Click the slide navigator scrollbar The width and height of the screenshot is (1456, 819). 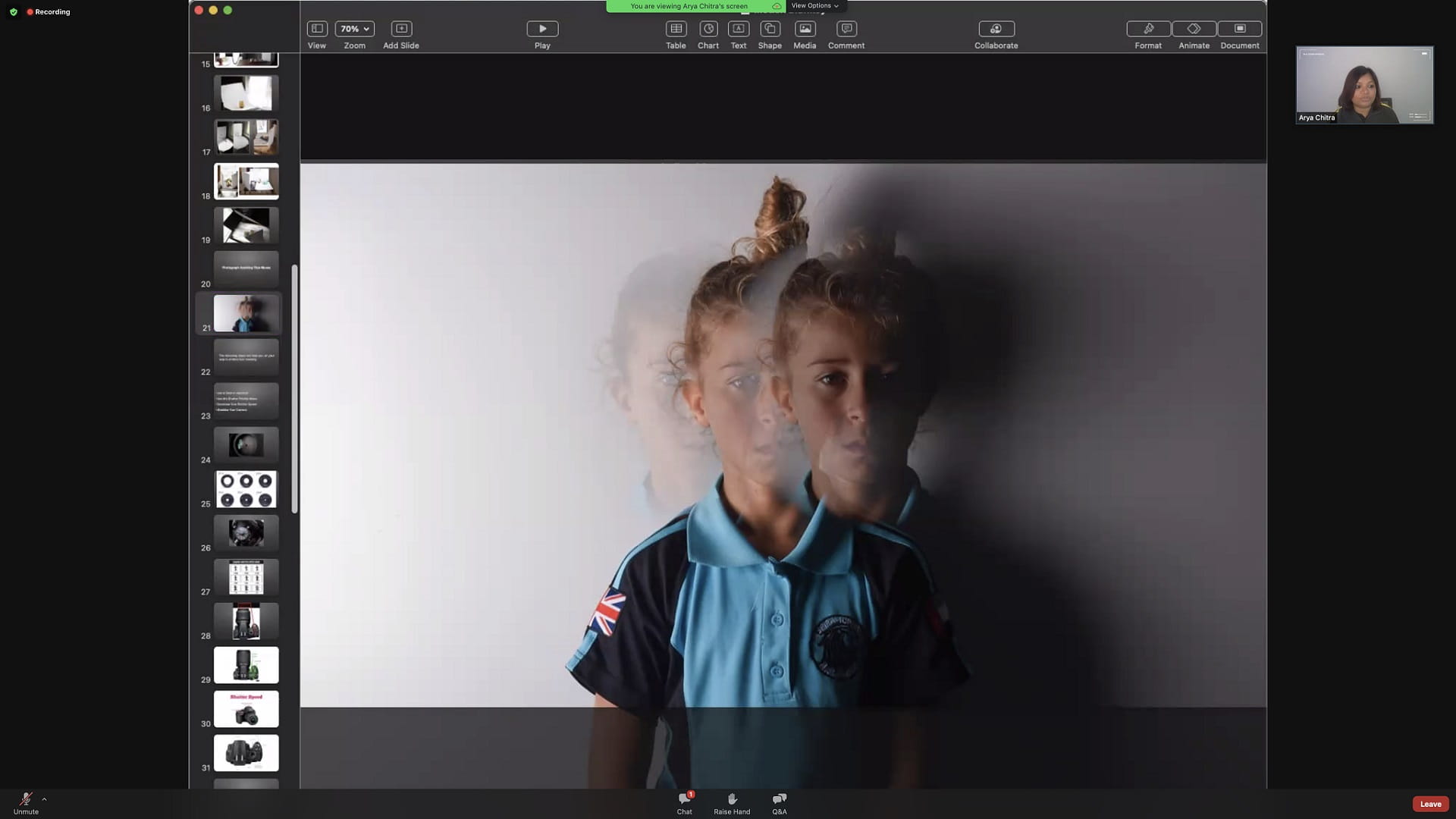[294, 388]
